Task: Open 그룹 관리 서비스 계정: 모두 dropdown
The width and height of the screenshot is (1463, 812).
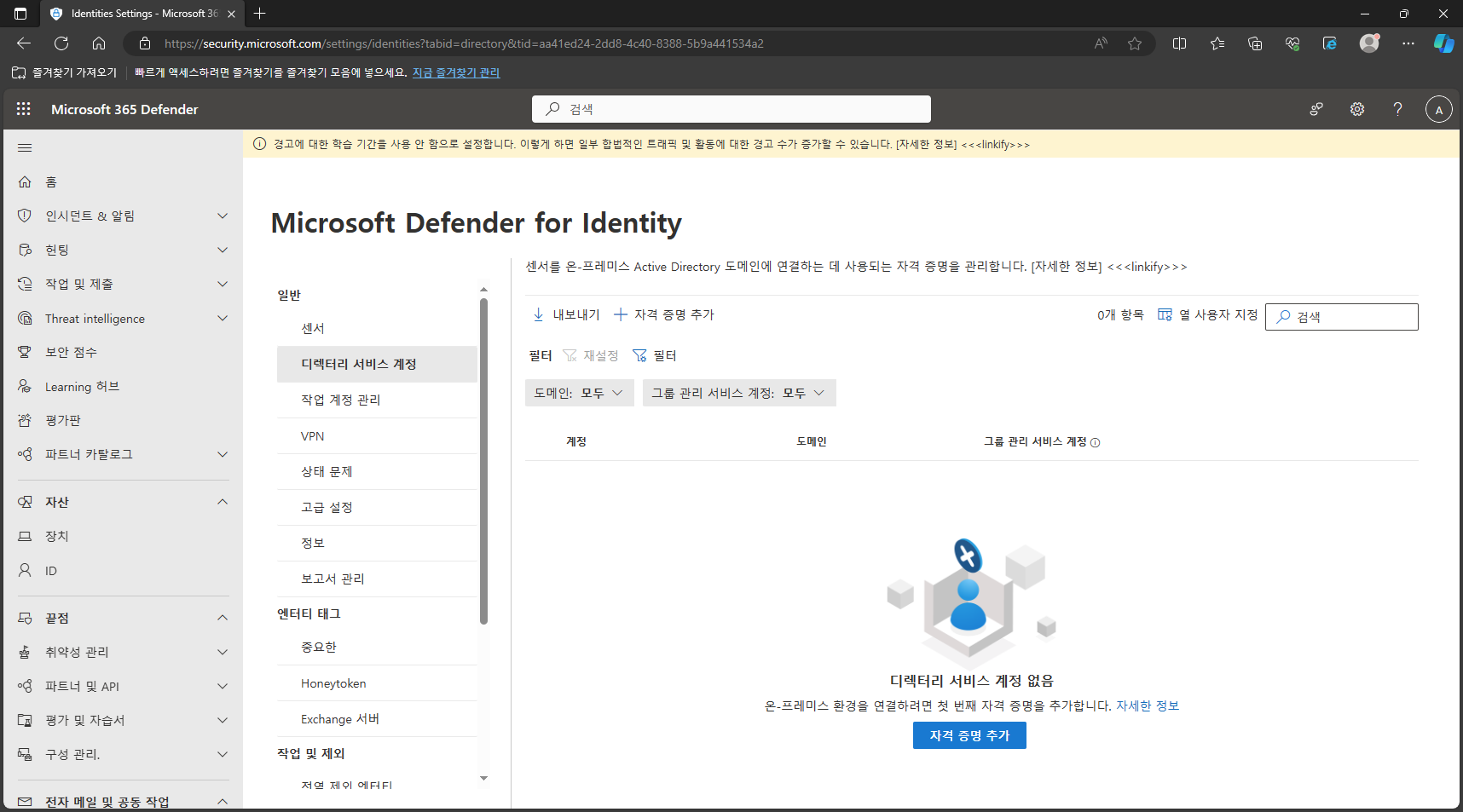Action: (x=739, y=393)
